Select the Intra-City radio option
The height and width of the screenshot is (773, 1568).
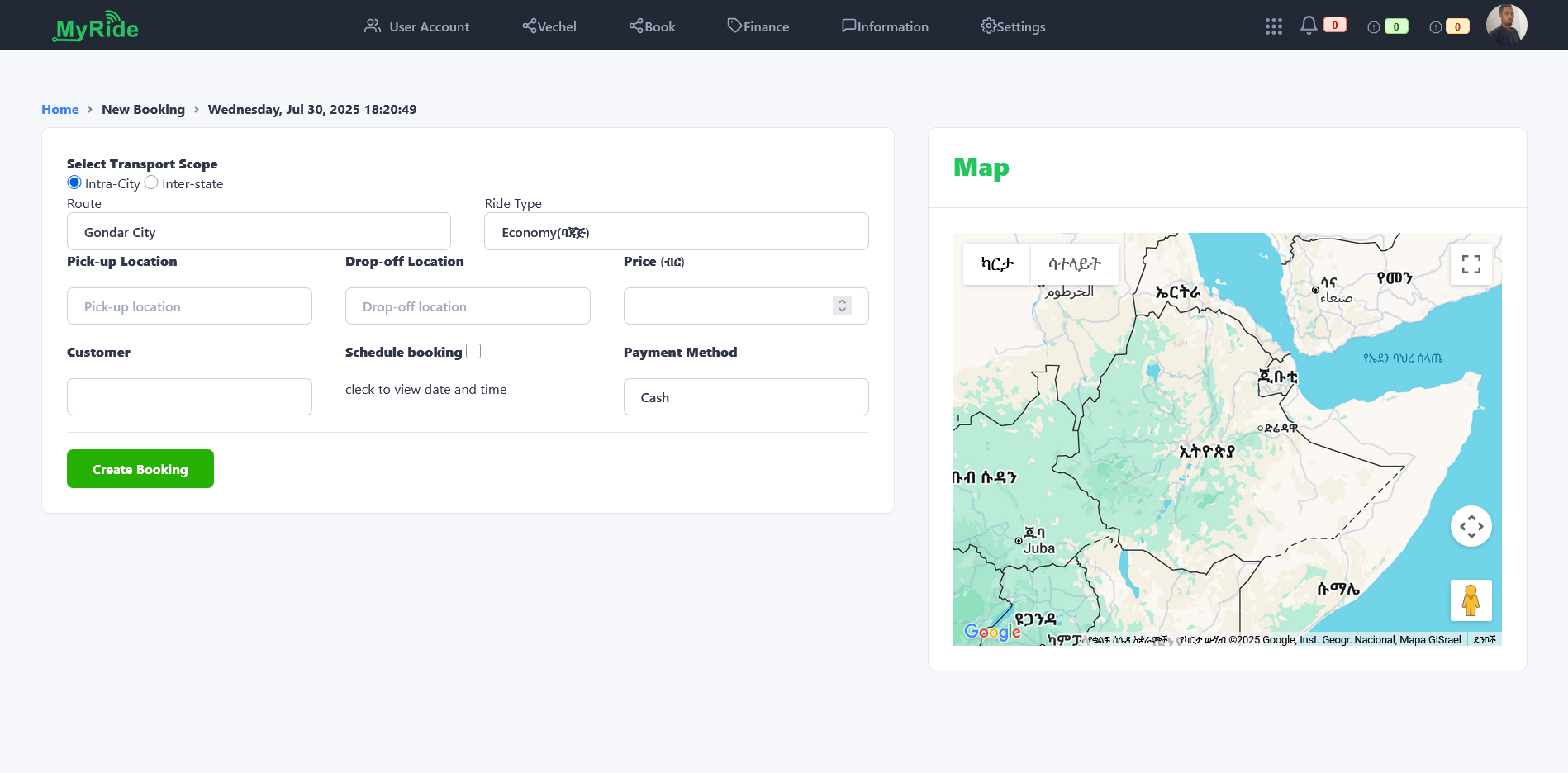tap(74, 183)
